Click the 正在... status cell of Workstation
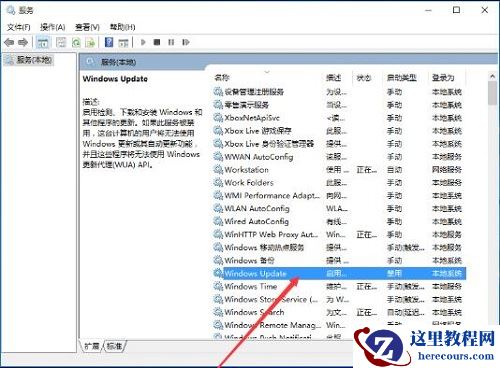This screenshot has height=368, width=500. tap(367, 170)
